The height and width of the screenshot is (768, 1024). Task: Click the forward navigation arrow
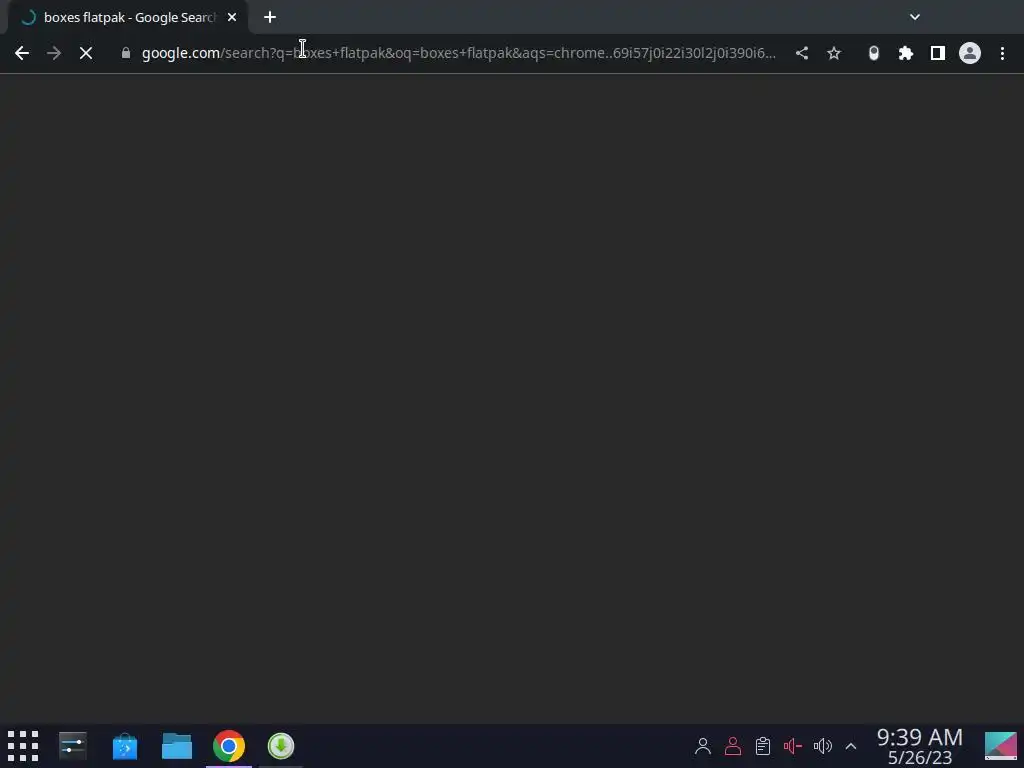[x=54, y=53]
